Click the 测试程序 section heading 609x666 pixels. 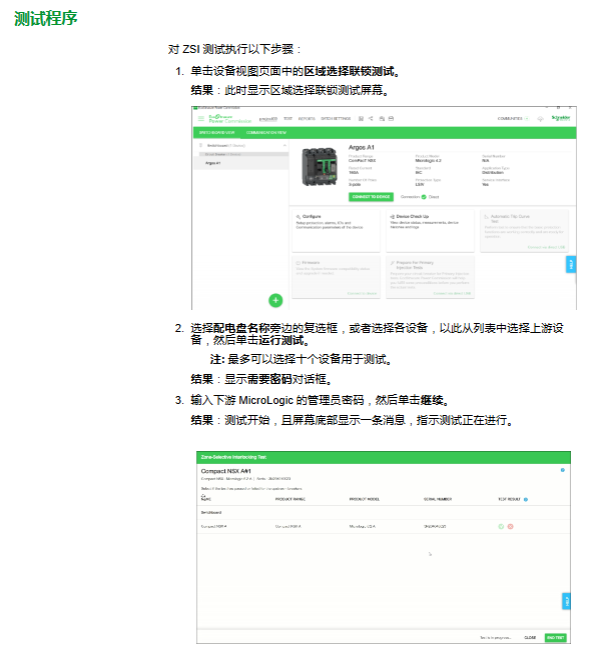coord(45,18)
